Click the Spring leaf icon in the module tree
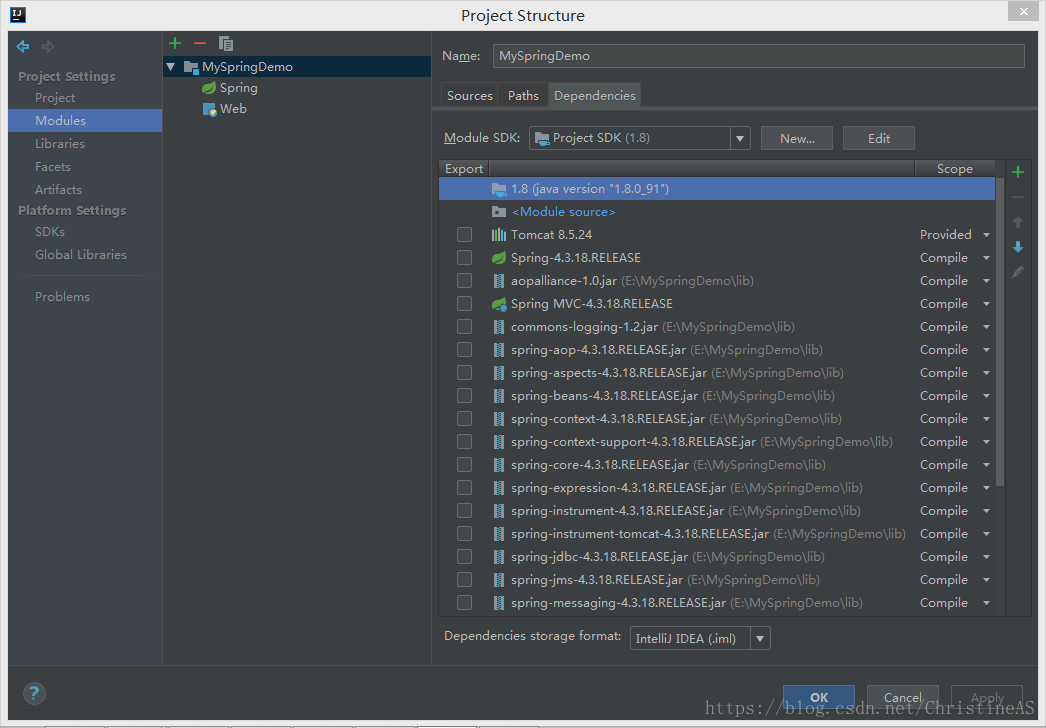 (x=209, y=87)
